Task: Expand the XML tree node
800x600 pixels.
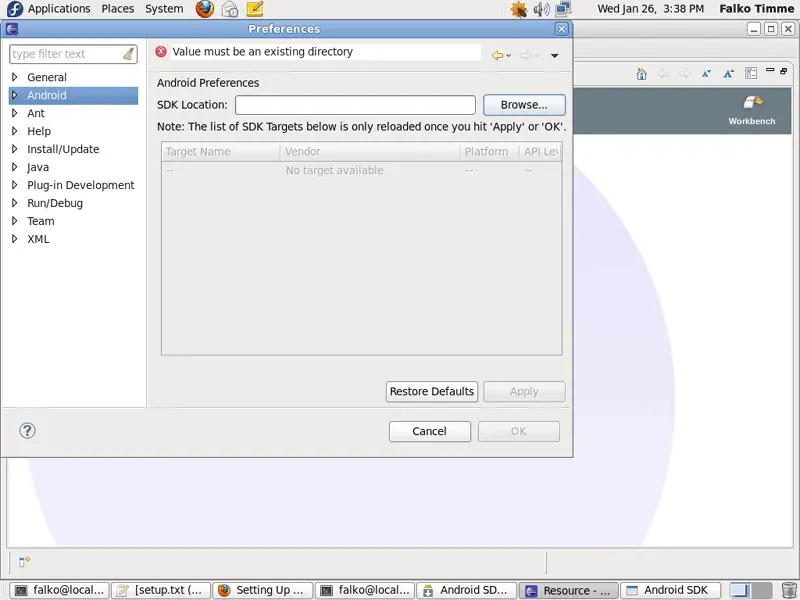Action: [15, 239]
